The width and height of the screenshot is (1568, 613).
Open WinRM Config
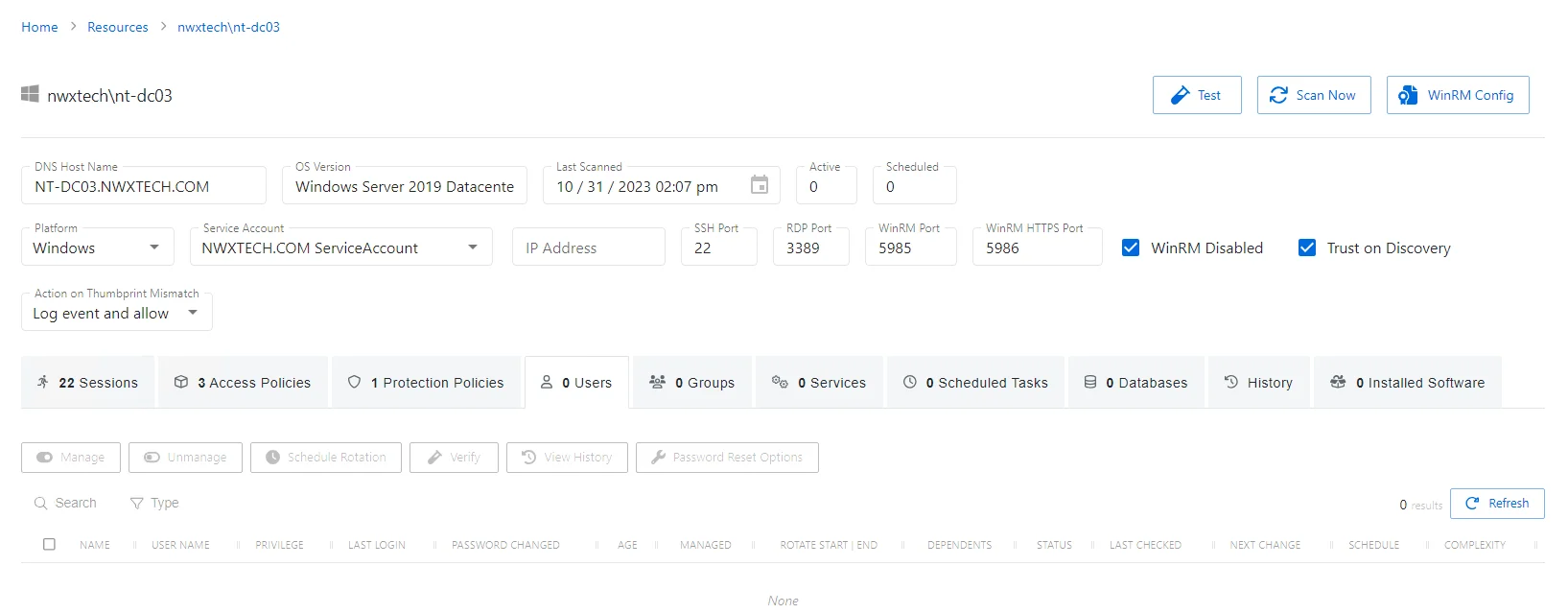1458,95
